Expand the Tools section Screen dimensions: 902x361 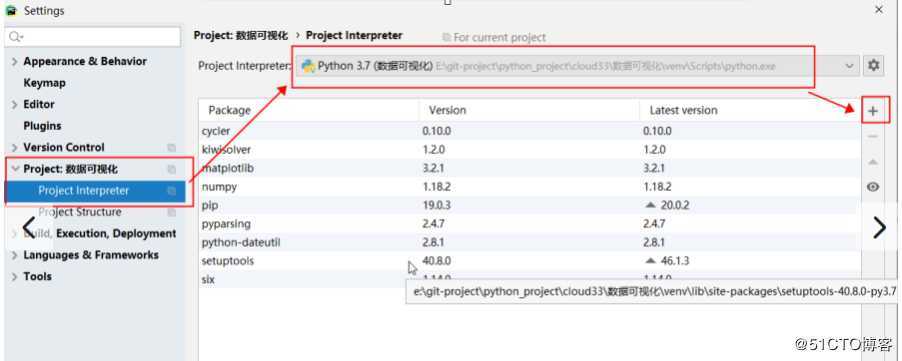pyautogui.click(x=14, y=276)
